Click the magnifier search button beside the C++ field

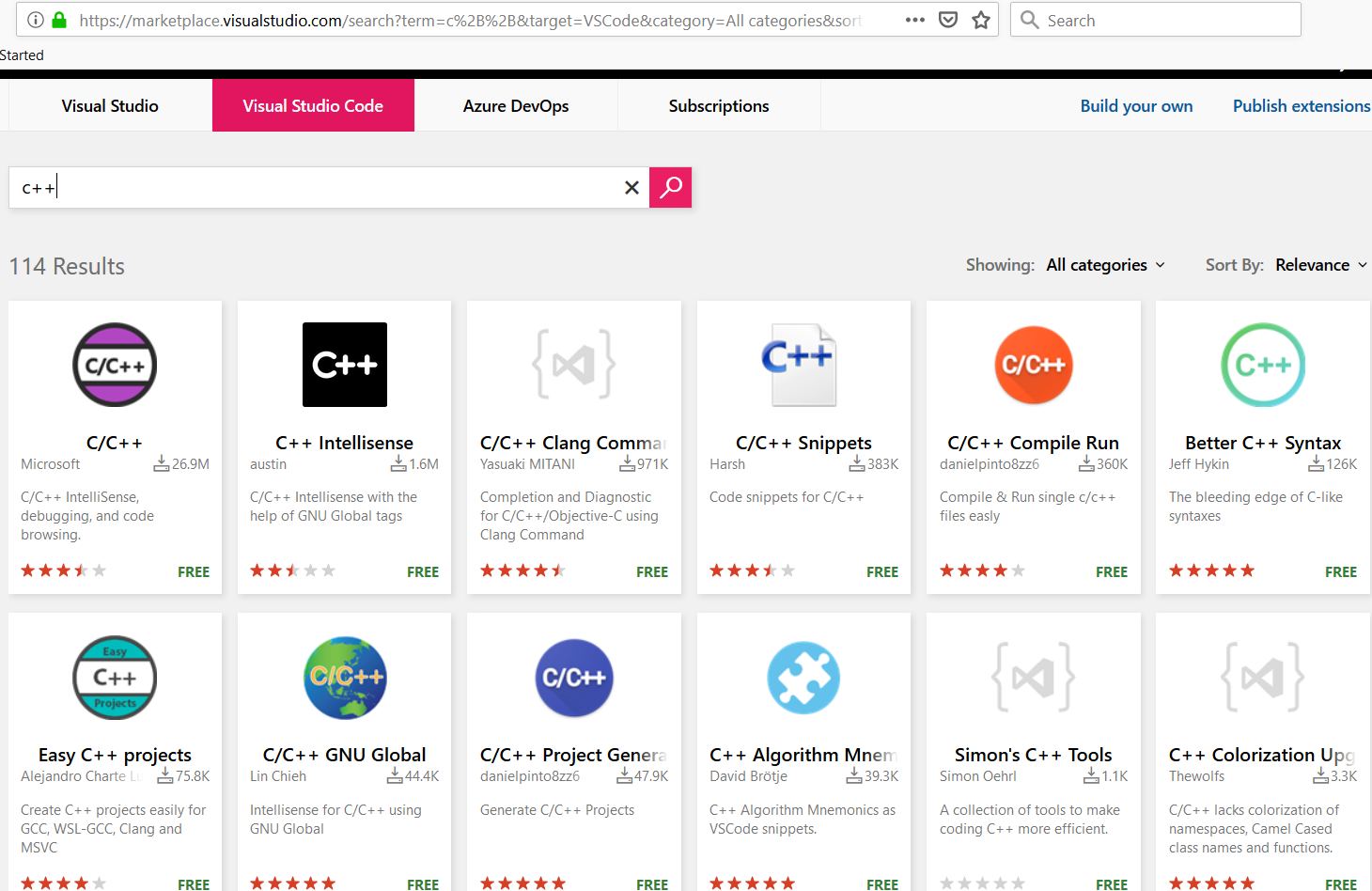(x=670, y=187)
